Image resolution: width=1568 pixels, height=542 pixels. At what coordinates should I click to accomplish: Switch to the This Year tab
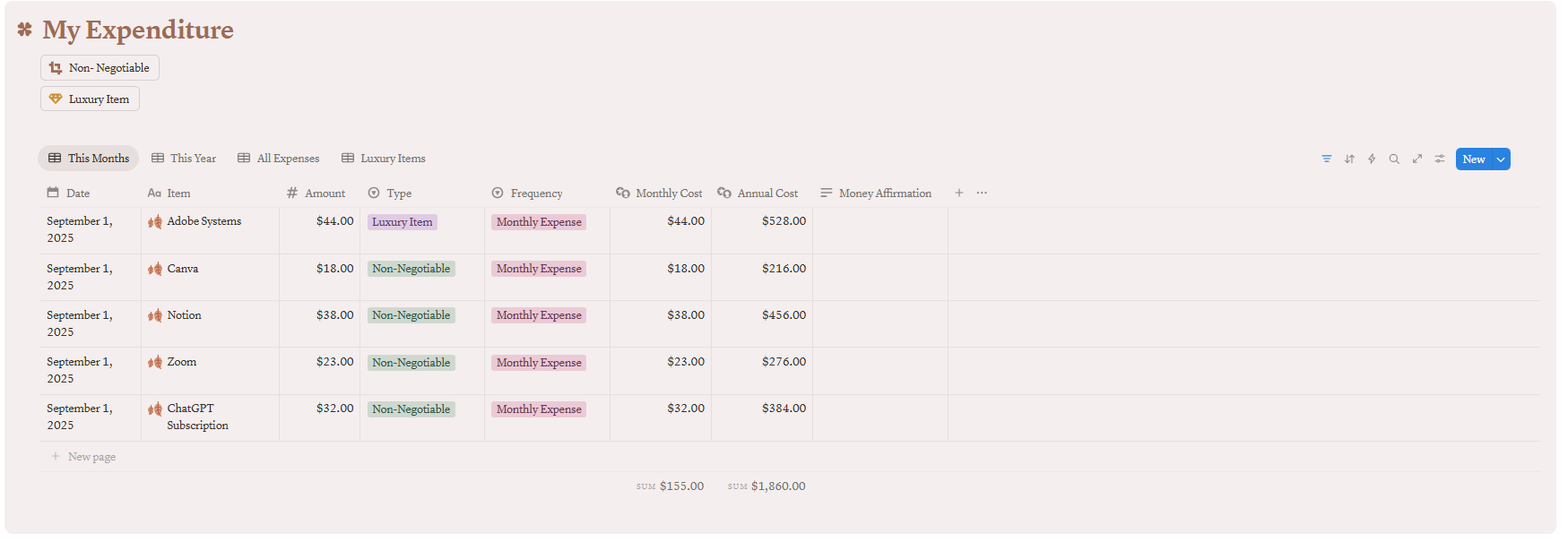184,159
